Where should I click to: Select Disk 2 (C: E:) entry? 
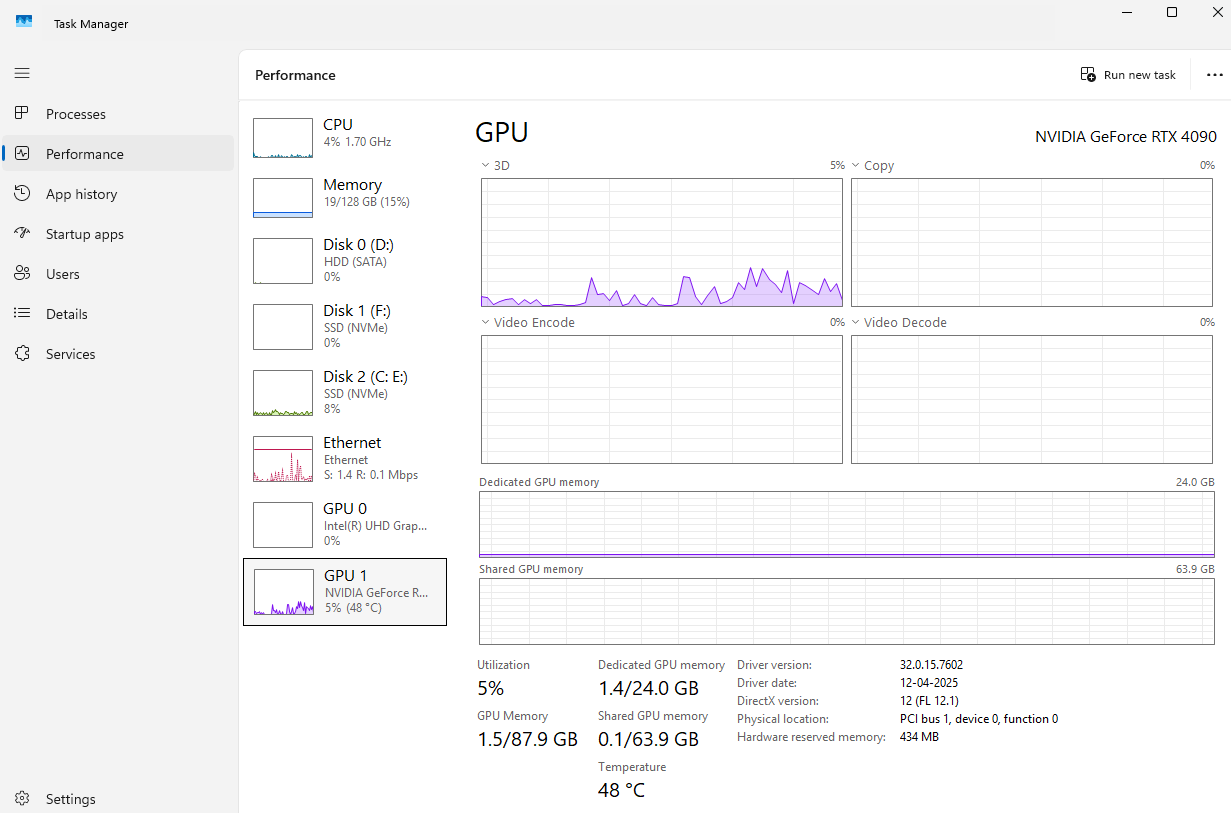tap(345, 392)
